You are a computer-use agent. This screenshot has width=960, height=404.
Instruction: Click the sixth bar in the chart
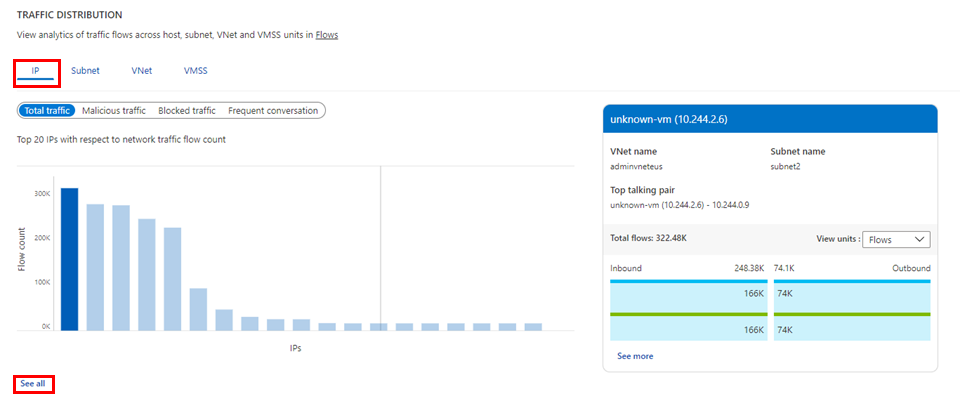coord(198,309)
